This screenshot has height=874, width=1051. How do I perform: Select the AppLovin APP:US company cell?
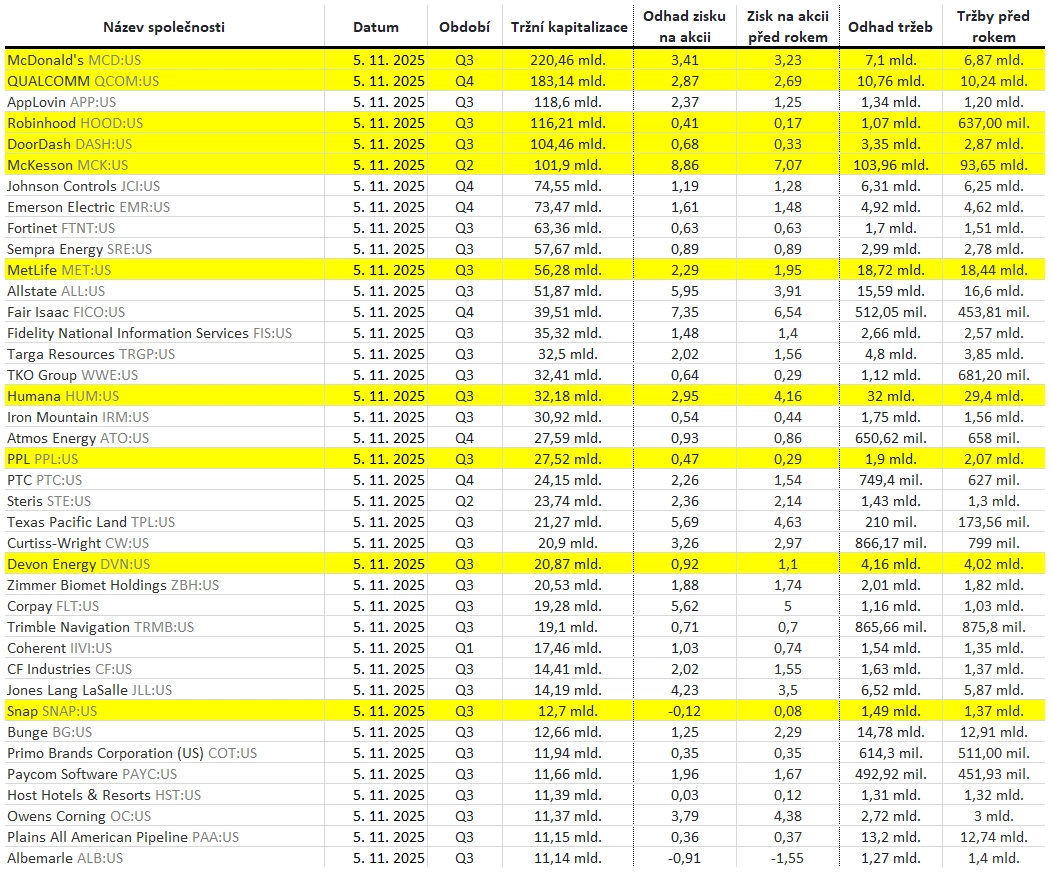coord(62,102)
